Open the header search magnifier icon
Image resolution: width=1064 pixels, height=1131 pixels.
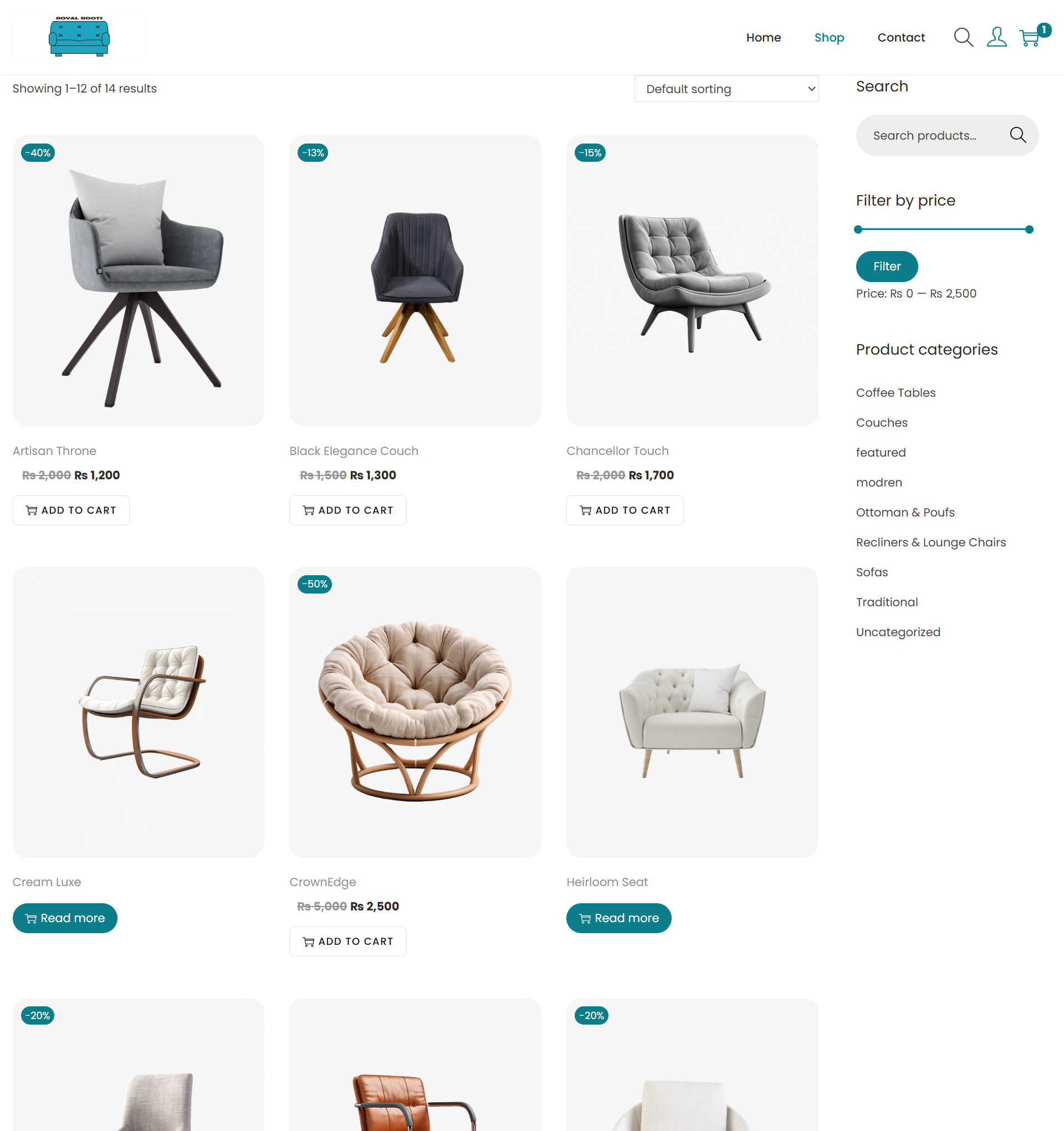click(963, 38)
